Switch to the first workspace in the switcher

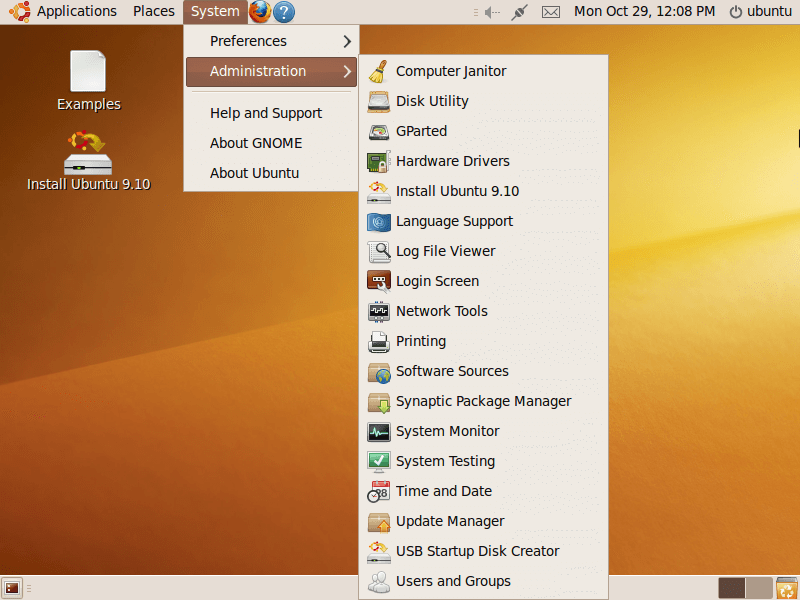732,588
